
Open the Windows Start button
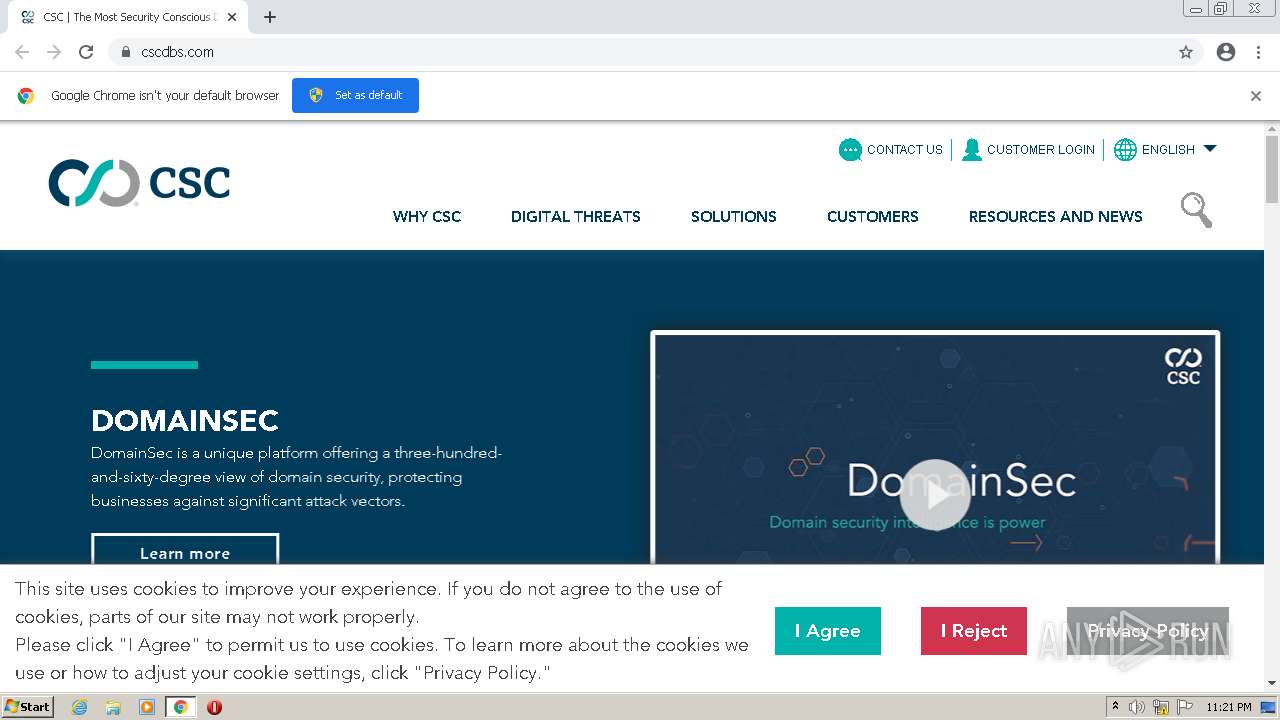tap(28, 707)
